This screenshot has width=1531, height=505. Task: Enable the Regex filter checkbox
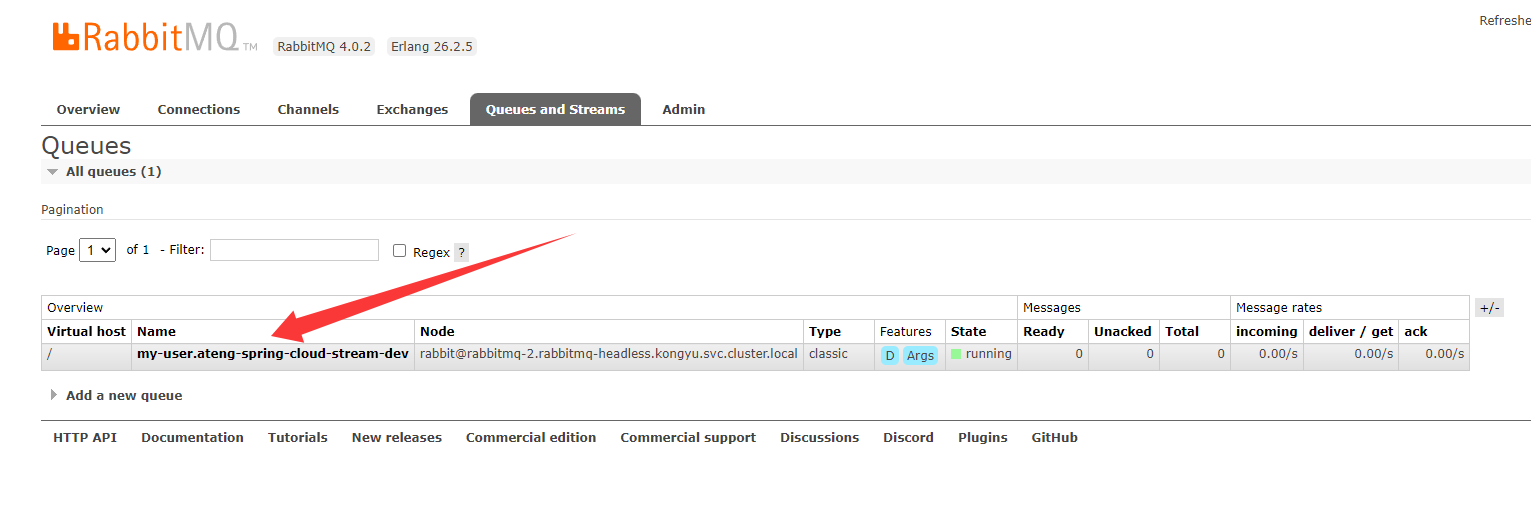(x=400, y=251)
